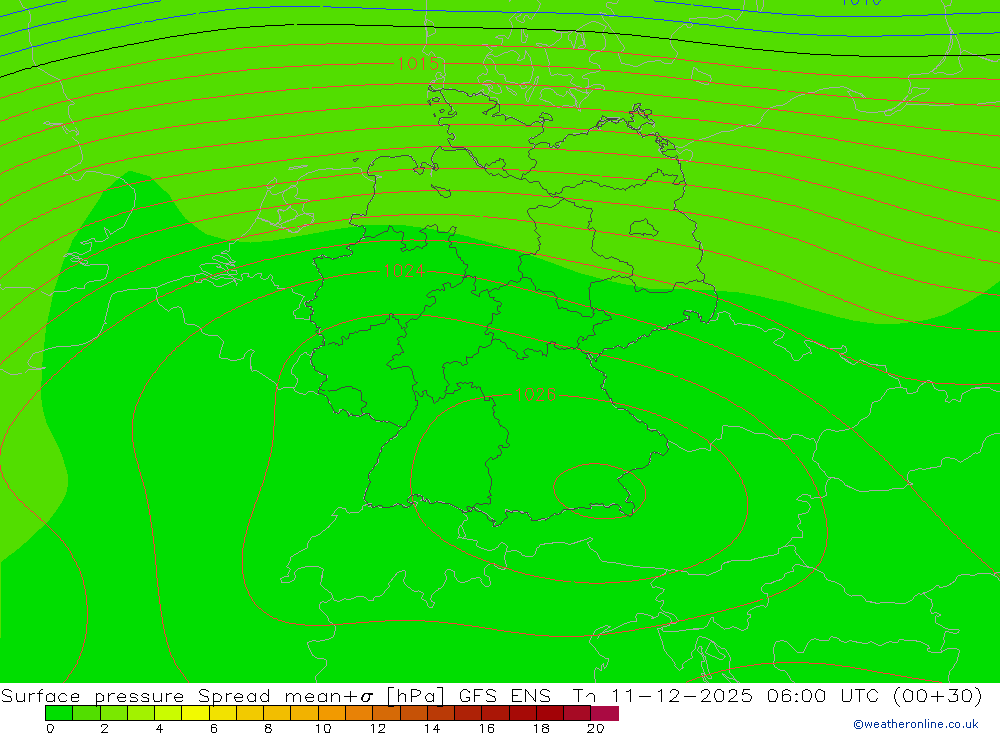Screen dimensions: 1000x733
Task: Click the '[hPa]' unit label
Action: click(415, 695)
